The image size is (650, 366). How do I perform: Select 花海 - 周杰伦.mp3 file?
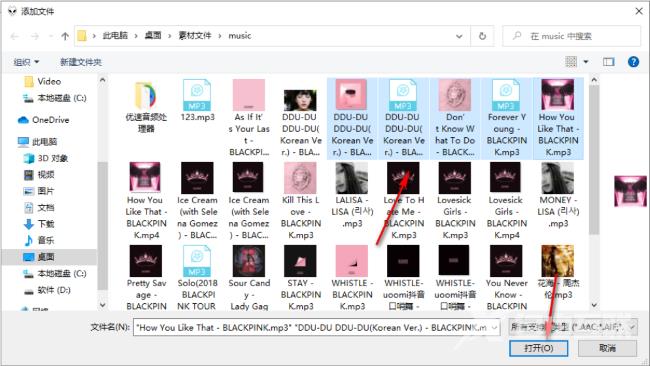(558, 272)
